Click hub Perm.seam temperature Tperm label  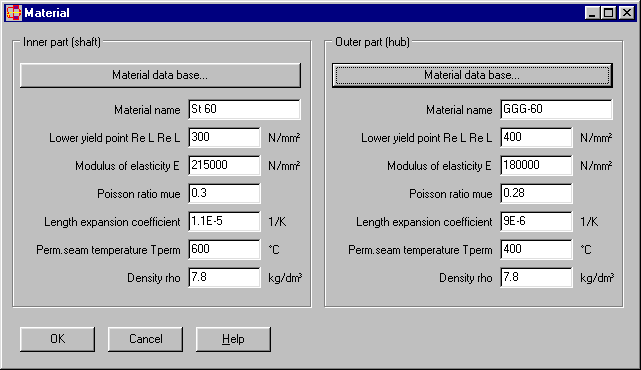pos(420,250)
